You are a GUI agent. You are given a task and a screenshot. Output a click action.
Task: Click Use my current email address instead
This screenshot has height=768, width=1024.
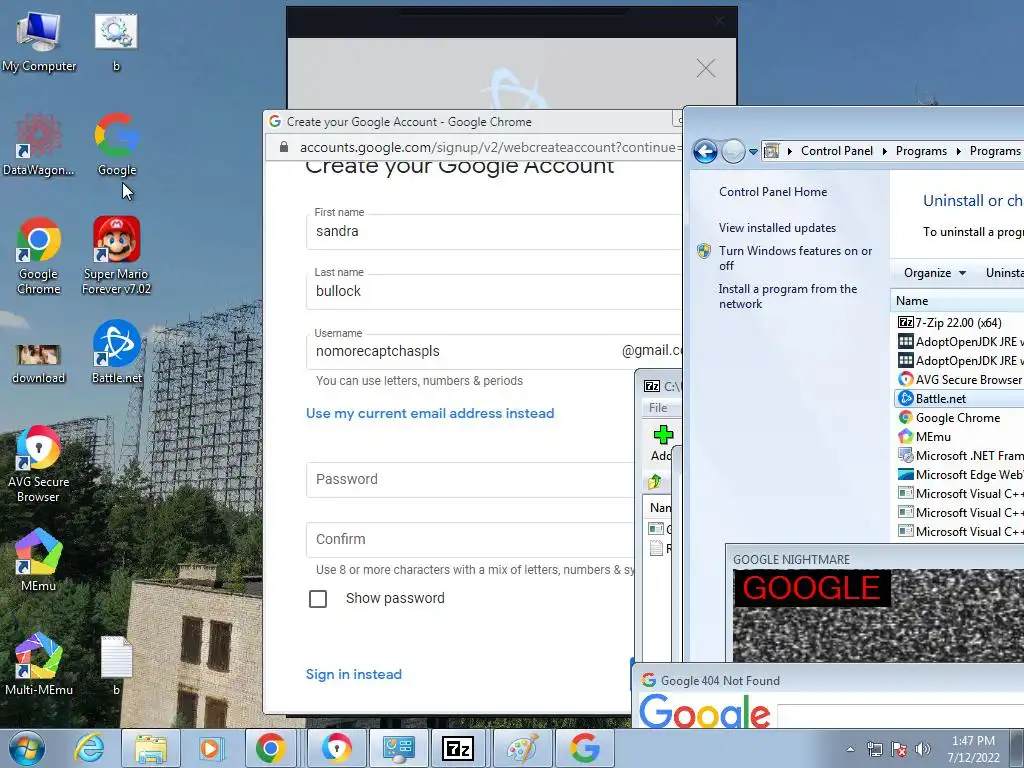(x=430, y=413)
